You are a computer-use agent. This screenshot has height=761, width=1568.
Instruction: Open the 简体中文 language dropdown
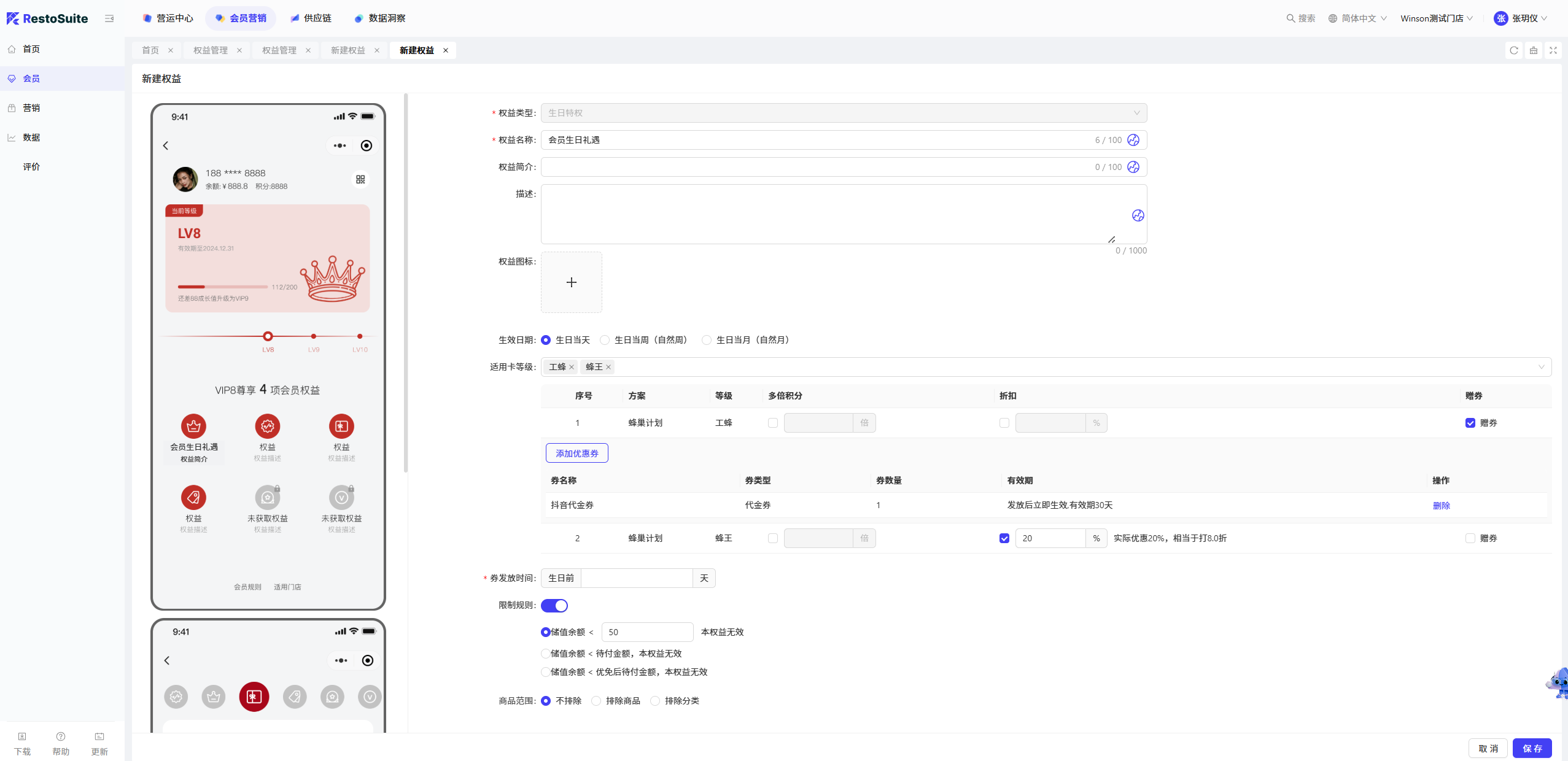pyautogui.click(x=1357, y=18)
